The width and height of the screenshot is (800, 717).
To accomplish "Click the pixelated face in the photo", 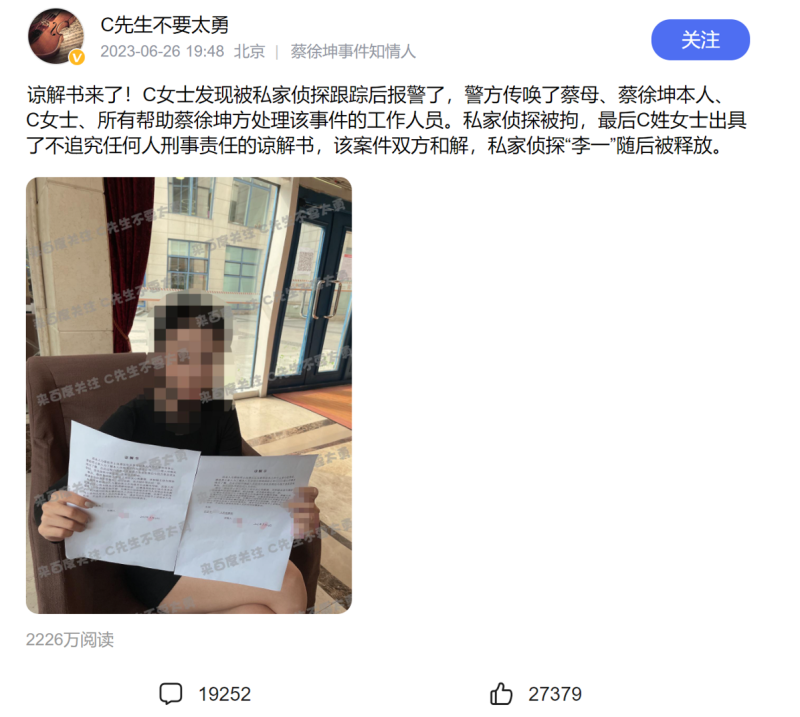I will [190, 357].
